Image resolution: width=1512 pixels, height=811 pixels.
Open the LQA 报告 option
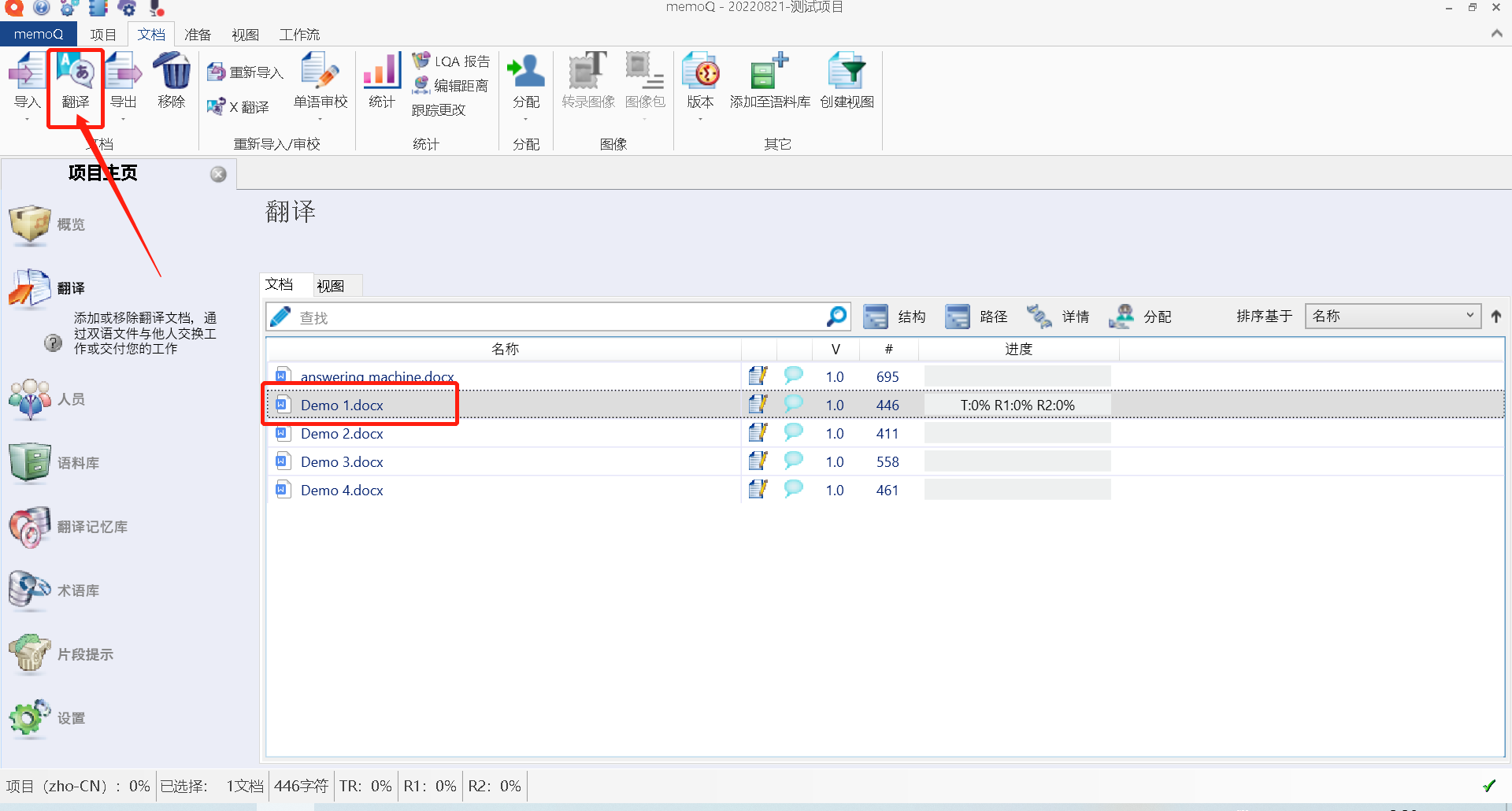(x=451, y=61)
